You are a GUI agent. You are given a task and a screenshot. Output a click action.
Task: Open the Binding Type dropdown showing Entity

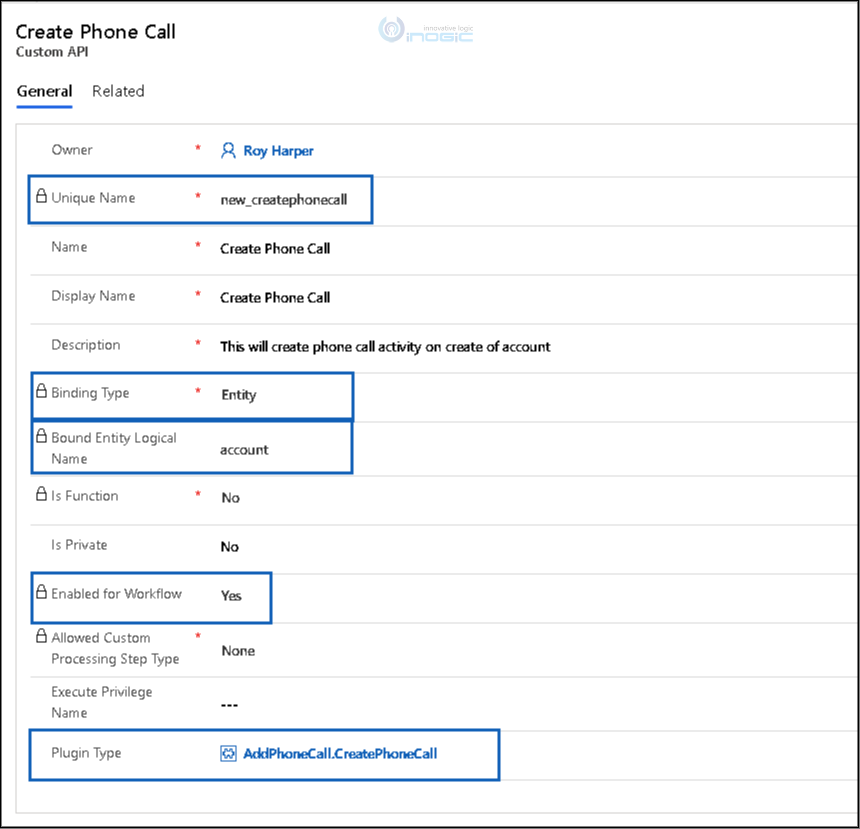[239, 395]
